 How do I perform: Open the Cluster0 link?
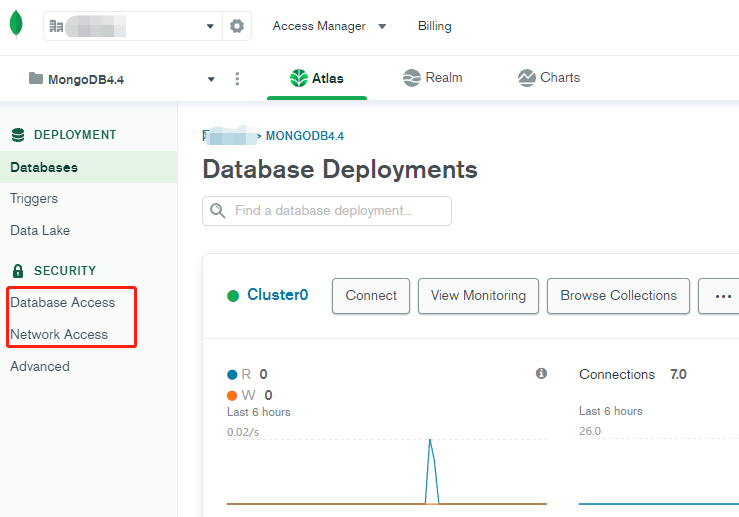[x=277, y=295]
